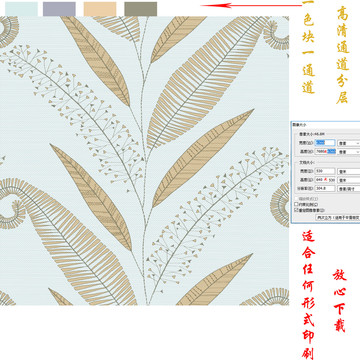Toggle the disabled scale styles checkbox
Viewport: 360px width, 360px height.
pyautogui.click(x=296, y=199)
